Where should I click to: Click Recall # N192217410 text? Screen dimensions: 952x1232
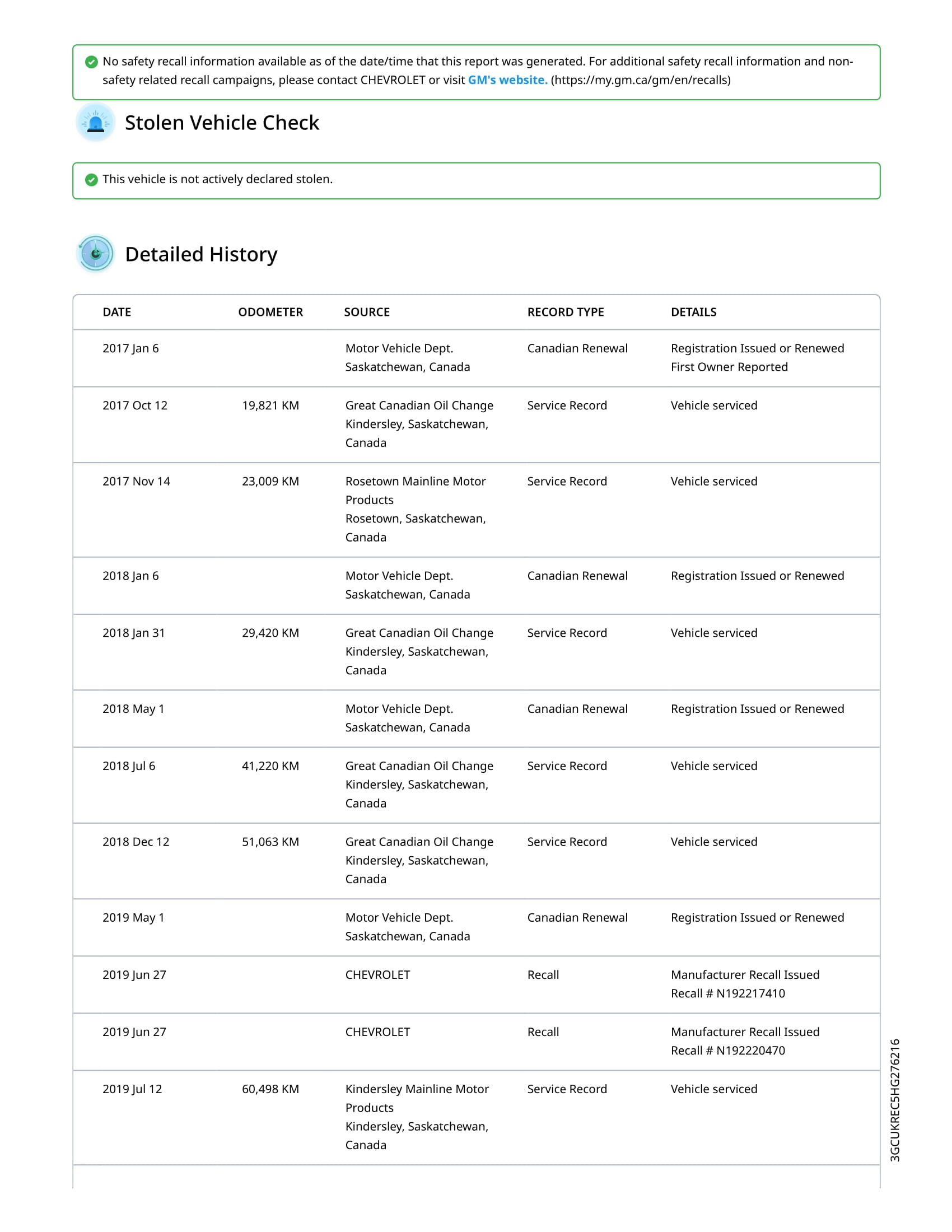727,993
